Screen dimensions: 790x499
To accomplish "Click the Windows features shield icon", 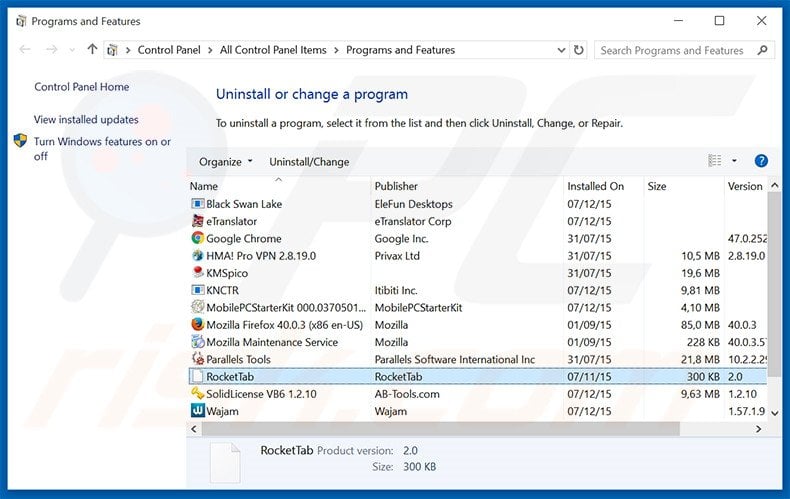I will tap(21, 141).
